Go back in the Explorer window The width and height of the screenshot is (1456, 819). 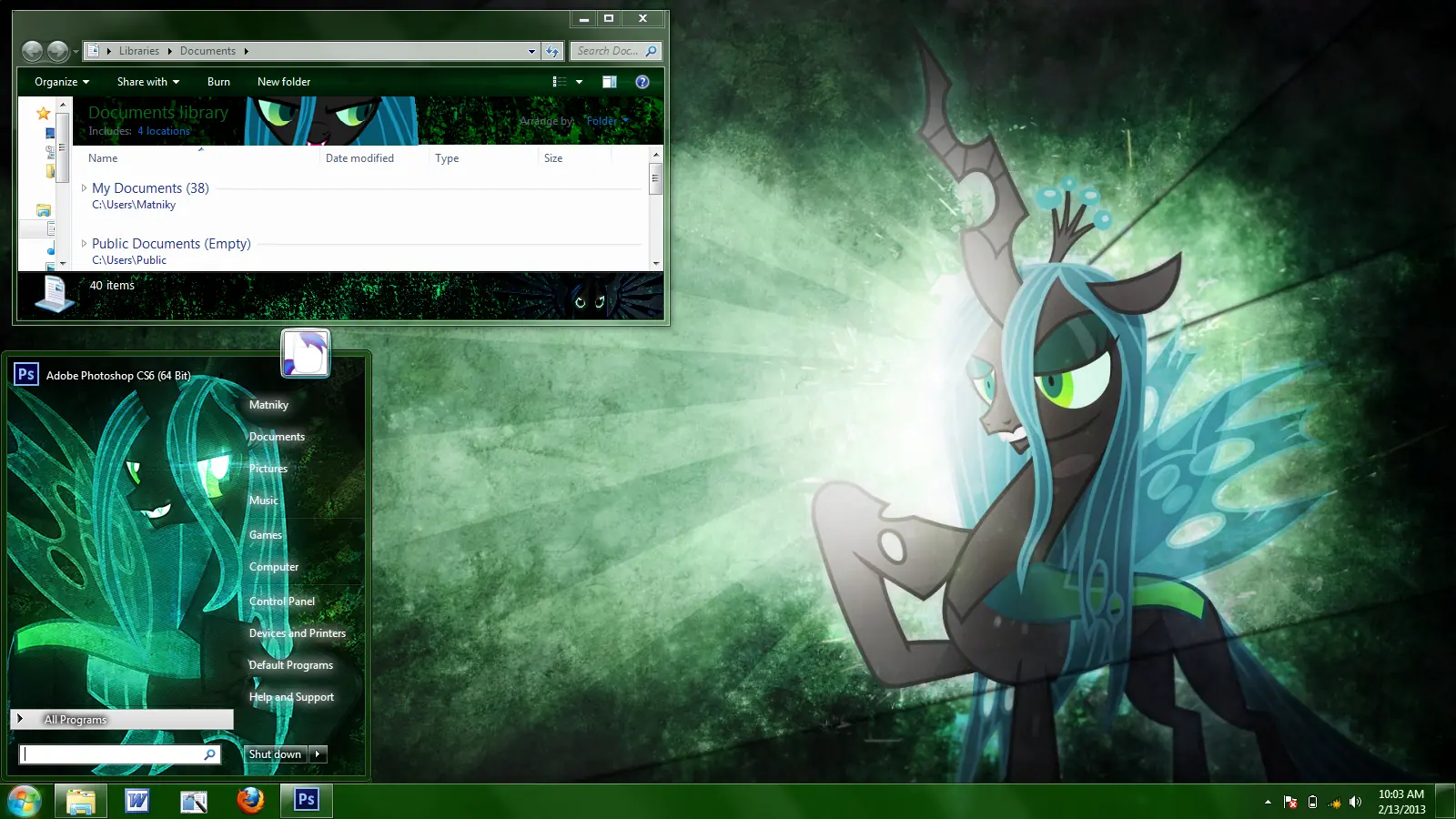32,51
